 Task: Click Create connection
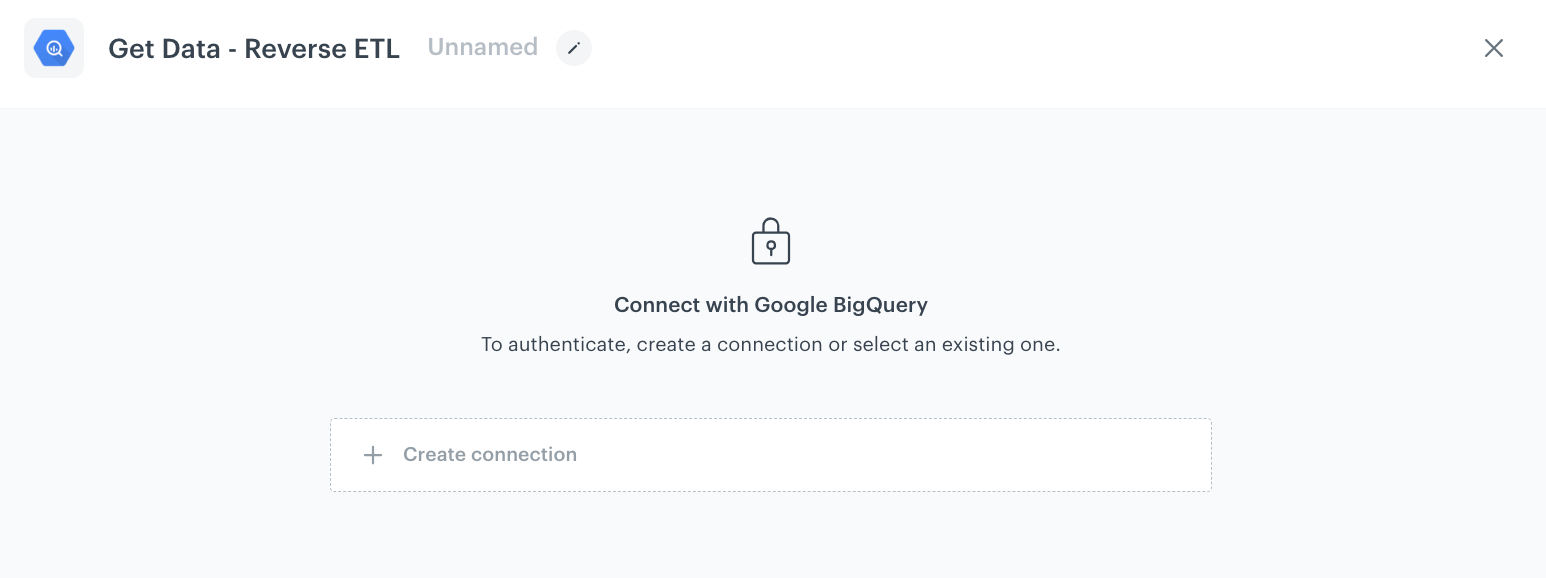490,455
